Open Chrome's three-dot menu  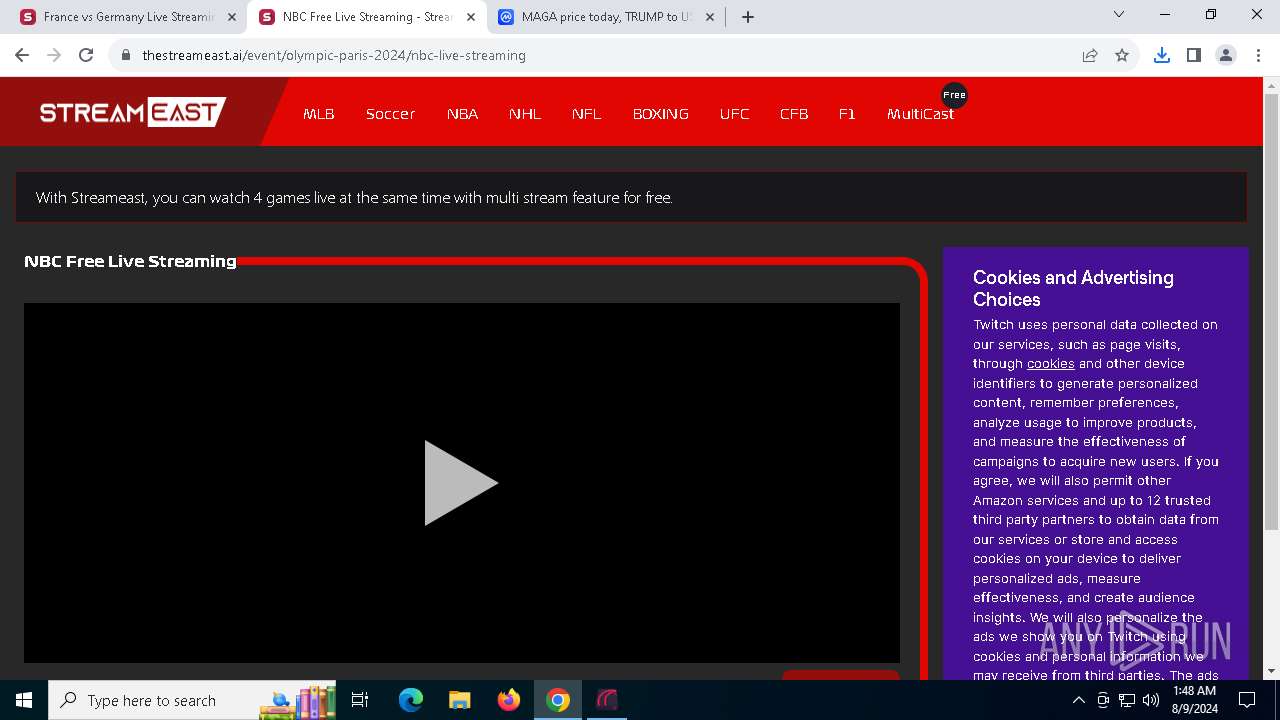tap(1257, 55)
